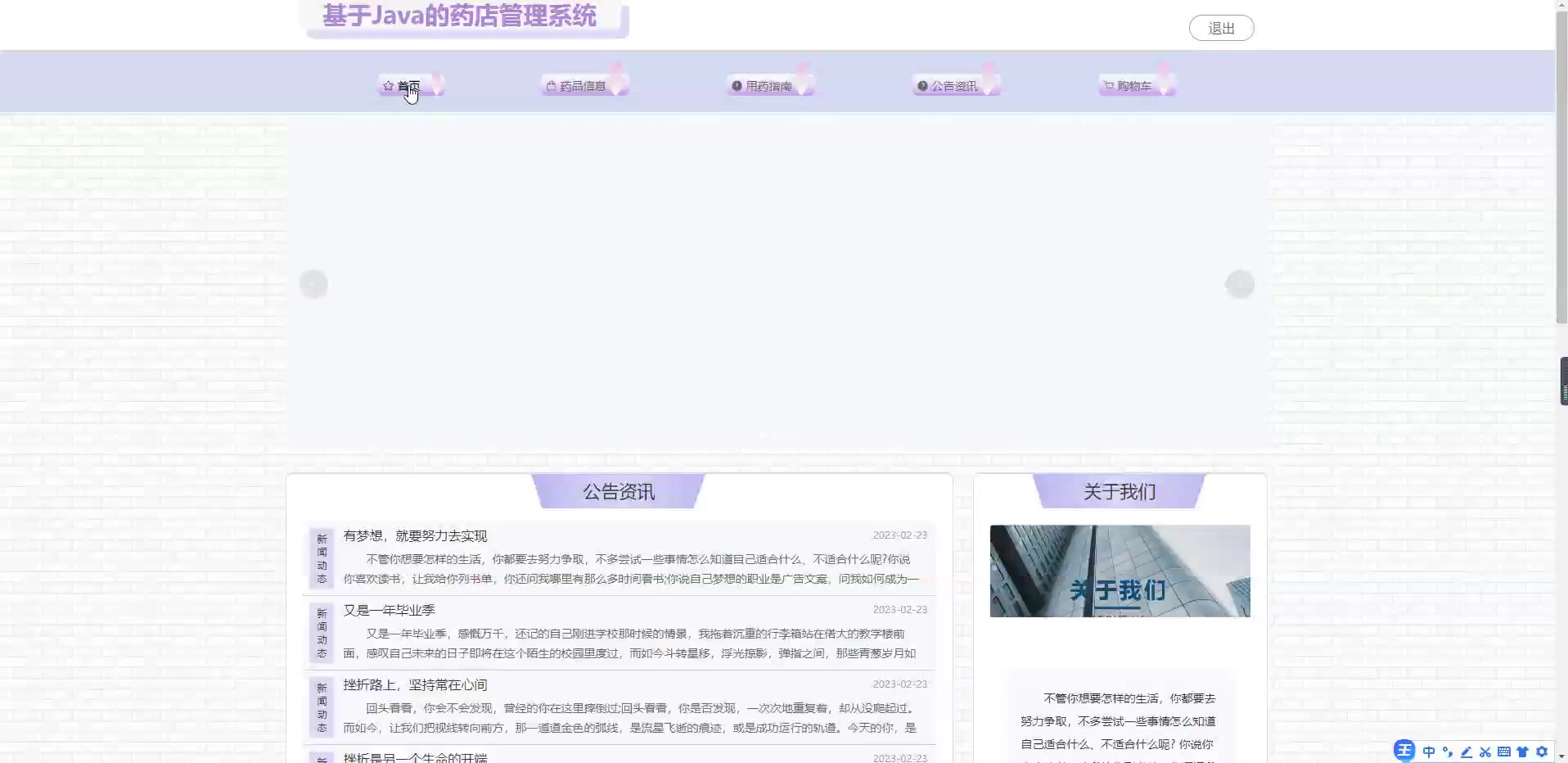
Task: Open the 公告资讯 navigation tab
Action: pyautogui.click(x=953, y=86)
